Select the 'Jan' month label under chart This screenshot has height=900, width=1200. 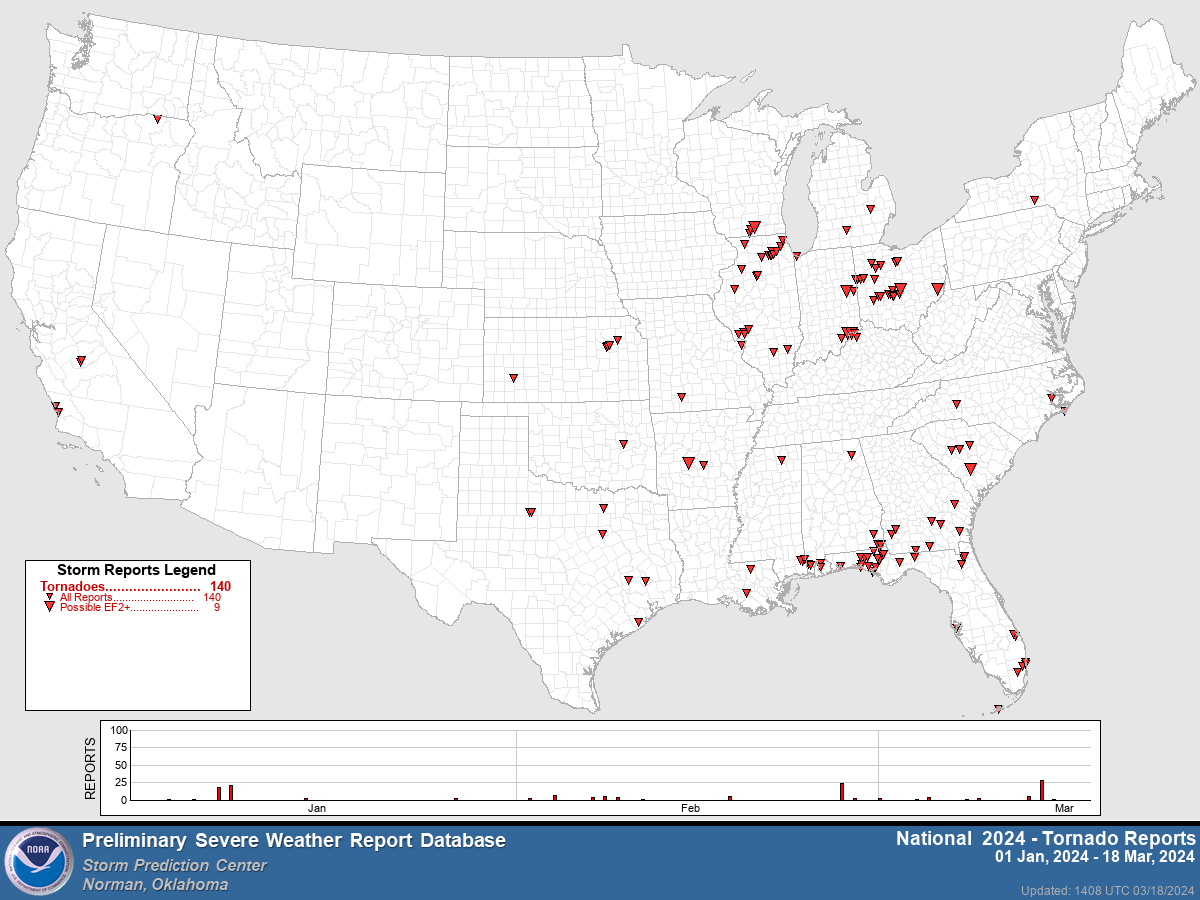[317, 807]
